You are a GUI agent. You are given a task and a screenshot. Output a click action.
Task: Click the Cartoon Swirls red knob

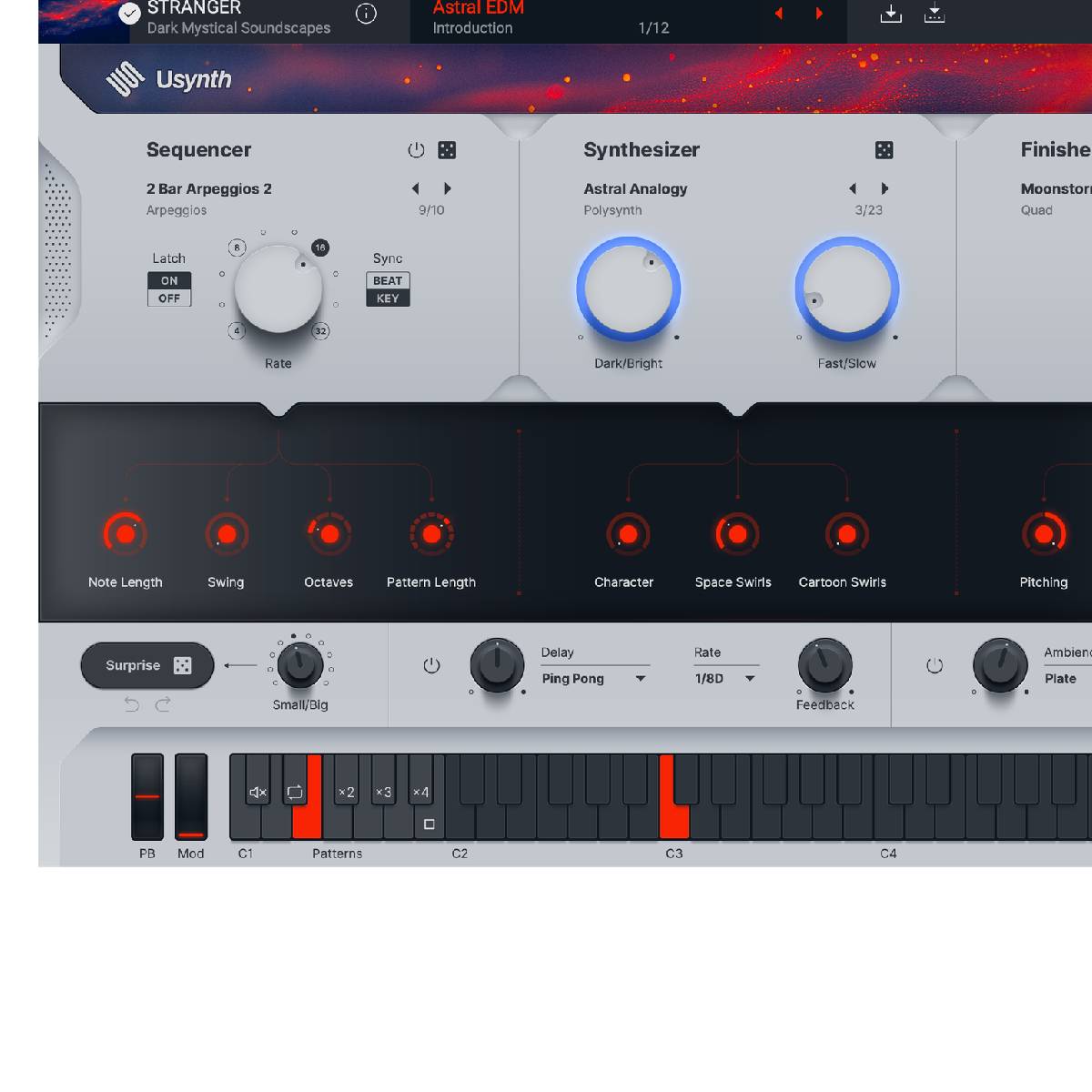[846, 534]
